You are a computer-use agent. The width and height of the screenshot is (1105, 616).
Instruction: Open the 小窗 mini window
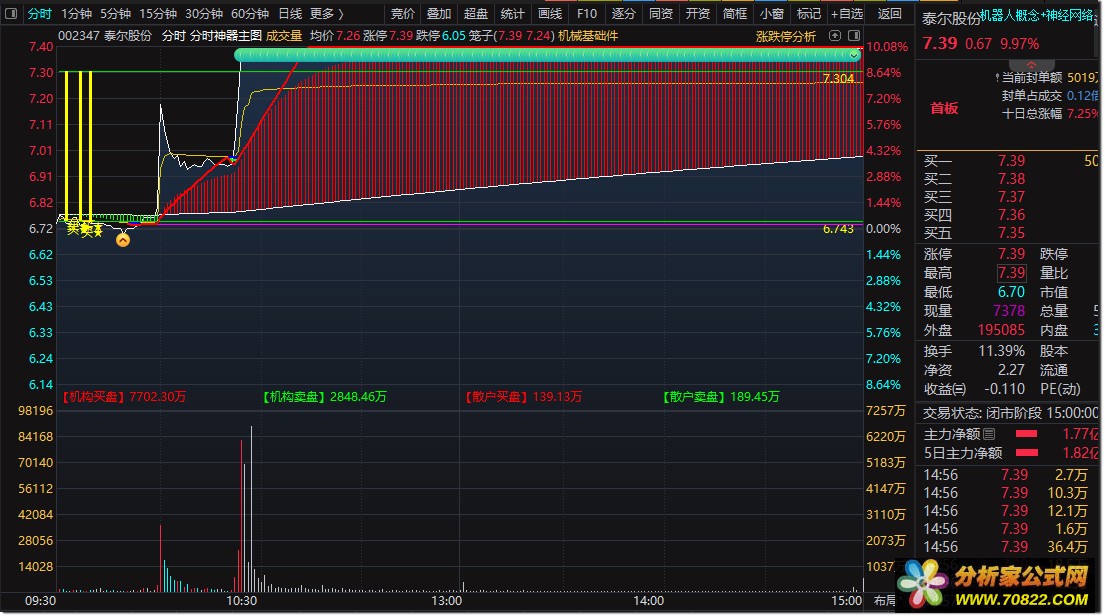click(772, 13)
